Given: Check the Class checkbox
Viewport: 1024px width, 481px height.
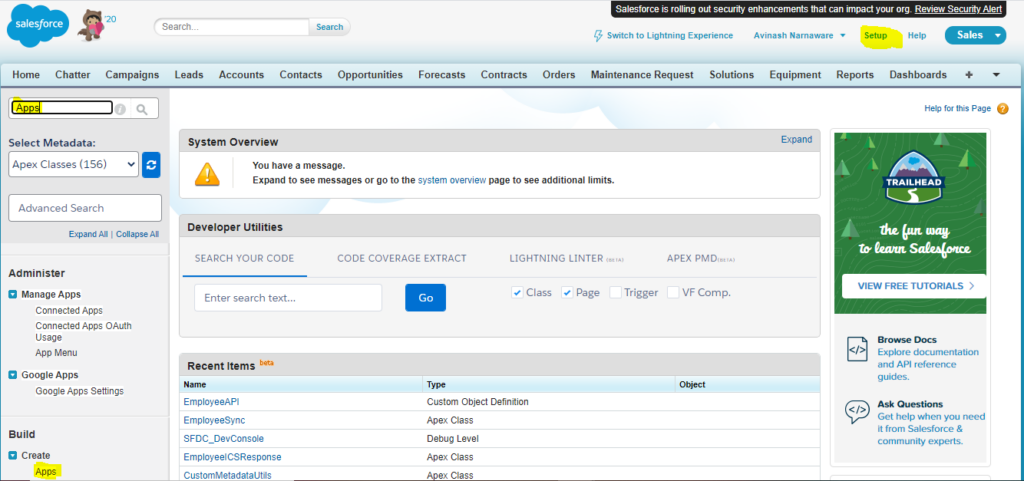Looking at the screenshot, I should (517, 292).
